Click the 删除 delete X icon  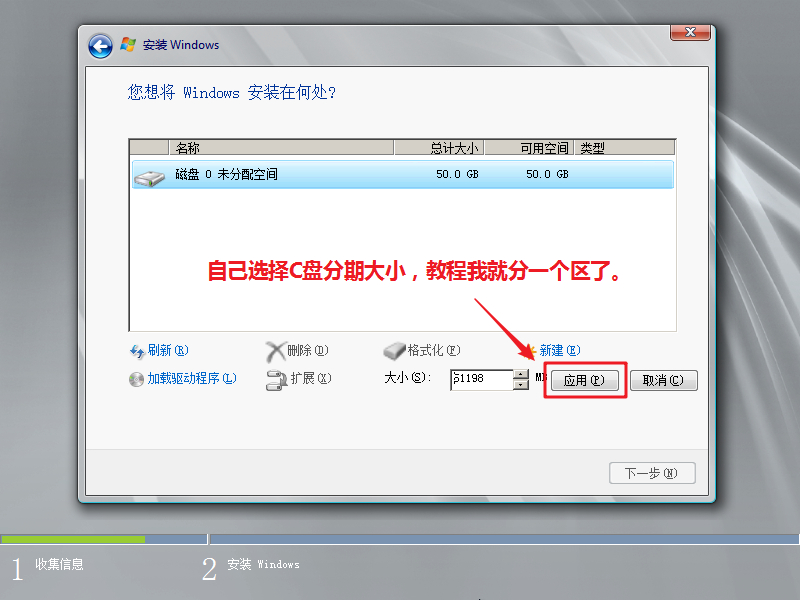(x=275, y=351)
